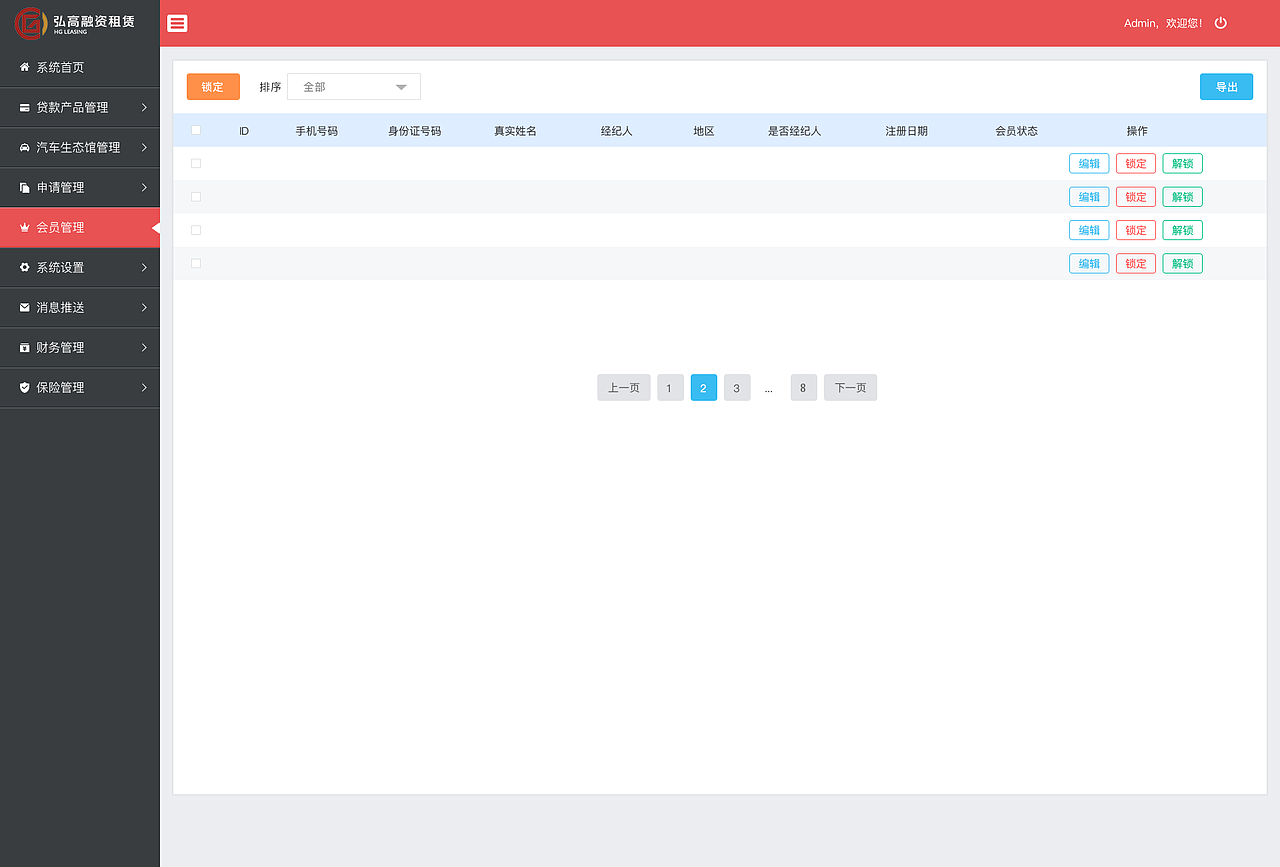Open the 申请管理 menu item
The width and height of the screenshot is (1280, 867).
tap(80, 187)
